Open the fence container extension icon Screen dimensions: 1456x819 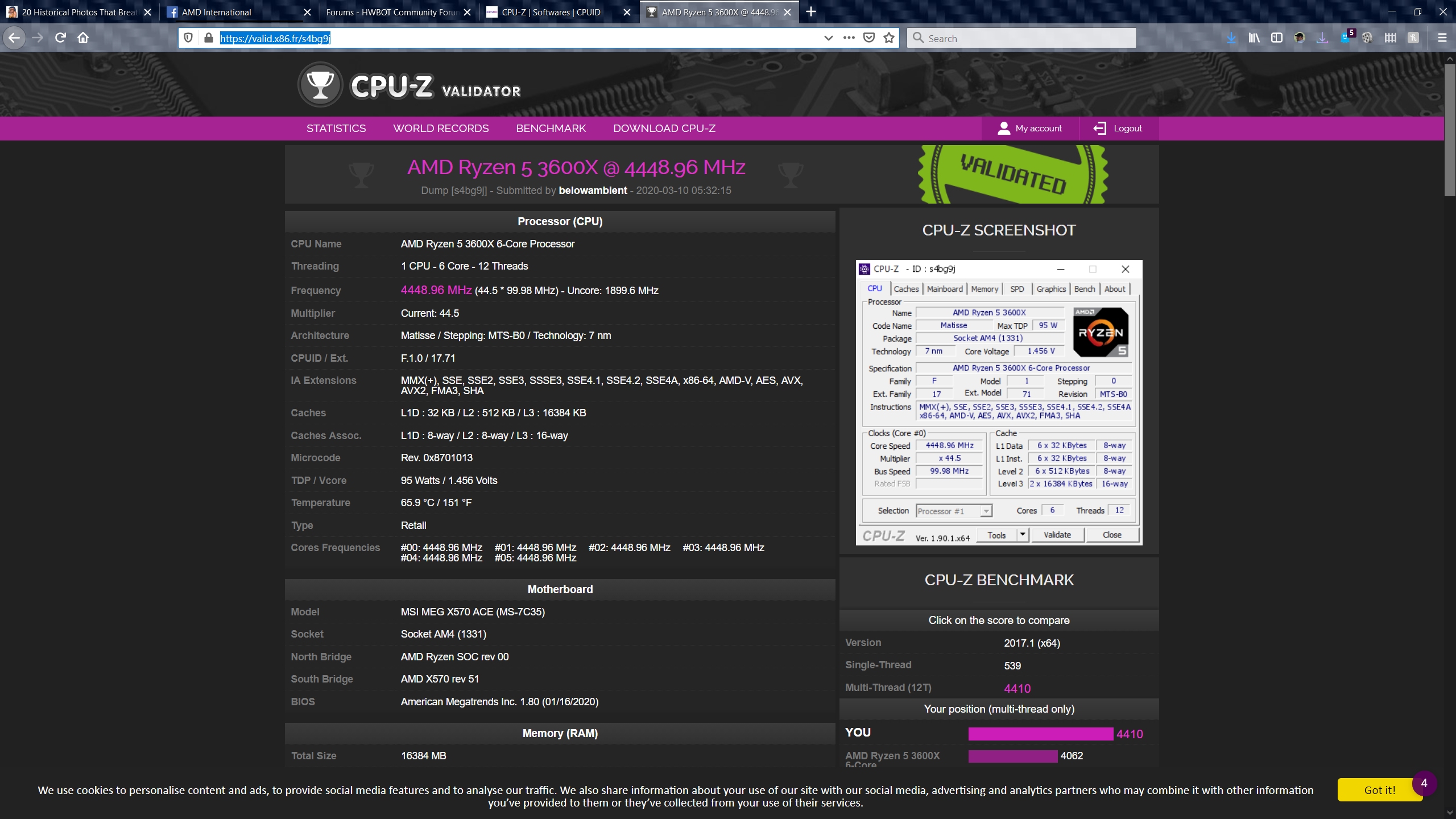tap(1391, 38)
